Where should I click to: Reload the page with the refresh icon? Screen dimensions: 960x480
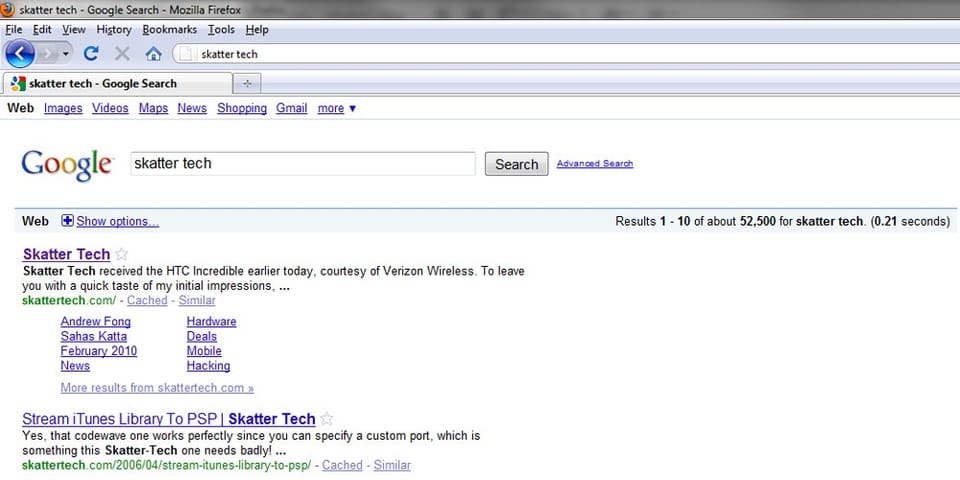click(91, 54)
